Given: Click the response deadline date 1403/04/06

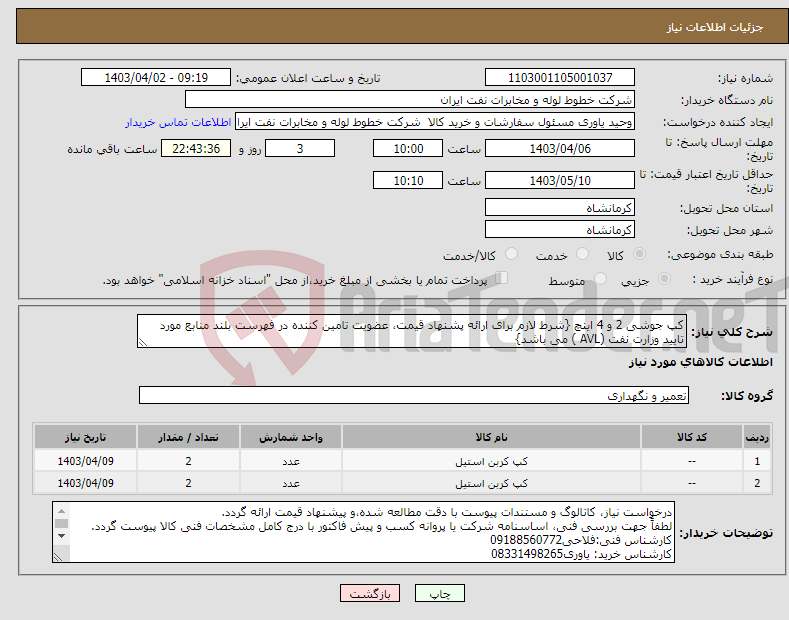Looking at the screenshot, I should [x=560, y=148].
